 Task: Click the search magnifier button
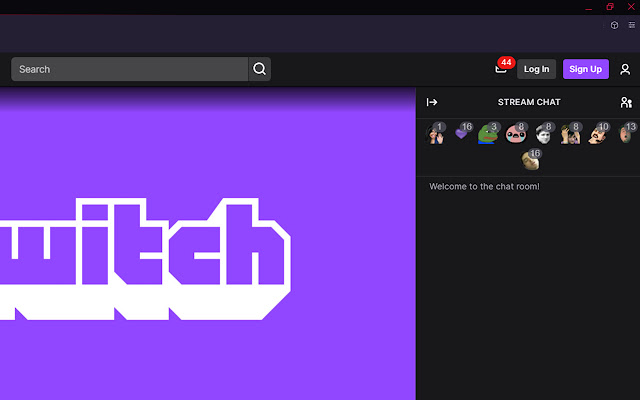pos(260,69)
